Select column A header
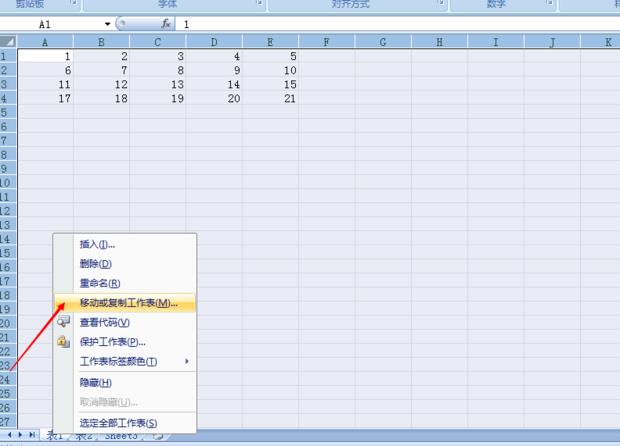Image resolution: width=620 pixels, height=446 pixels. [45, 42]
